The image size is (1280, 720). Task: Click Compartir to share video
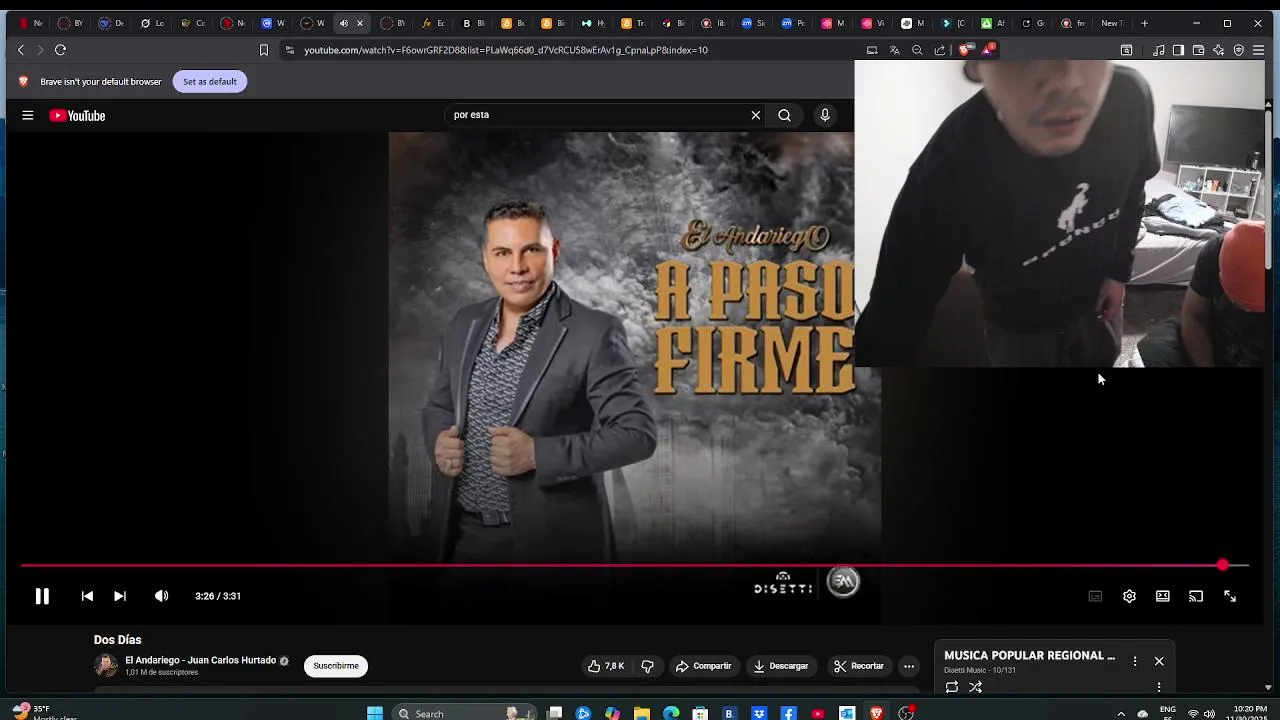pos(703,666)
